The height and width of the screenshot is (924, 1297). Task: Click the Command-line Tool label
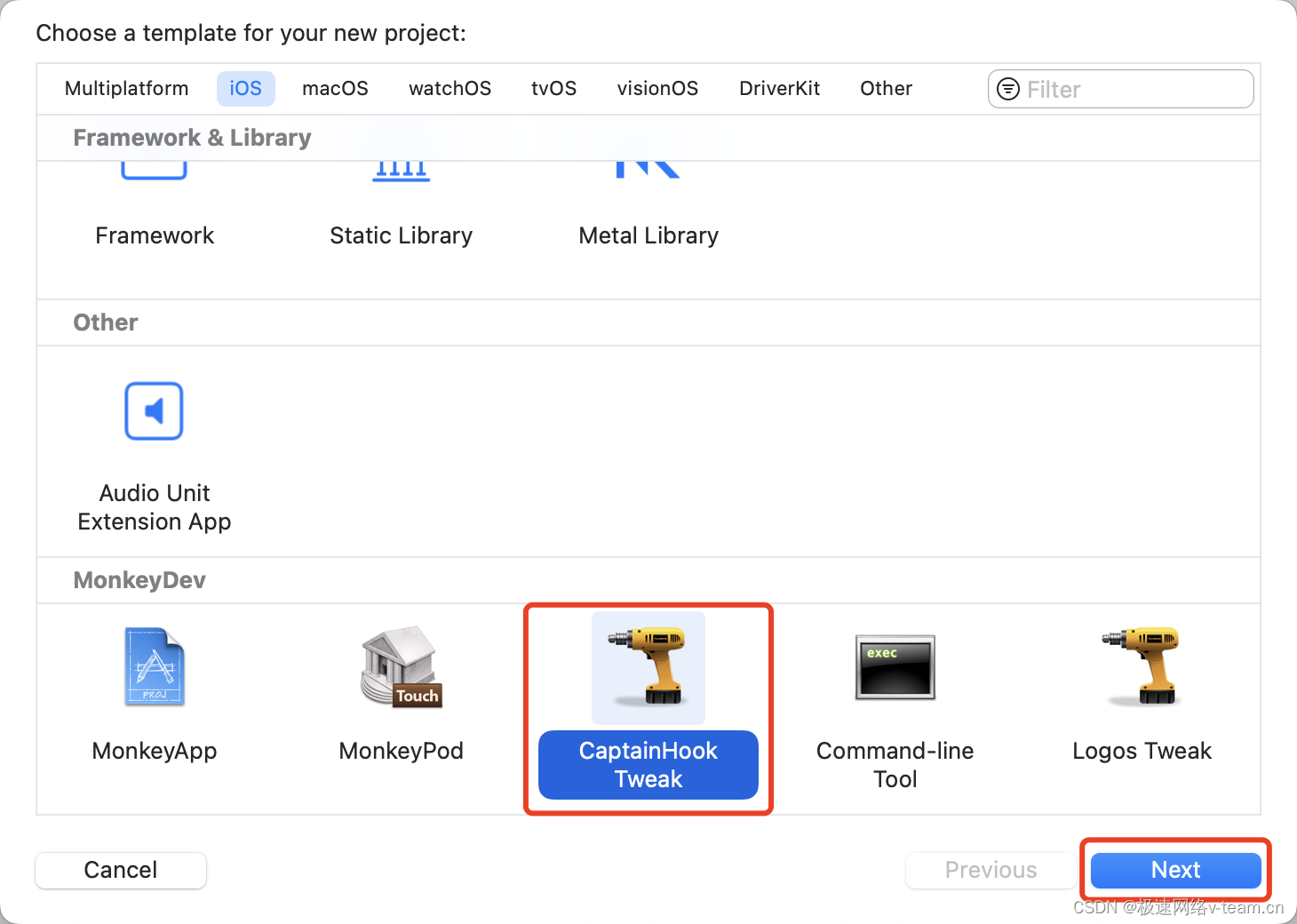click(x=895, y=765)
